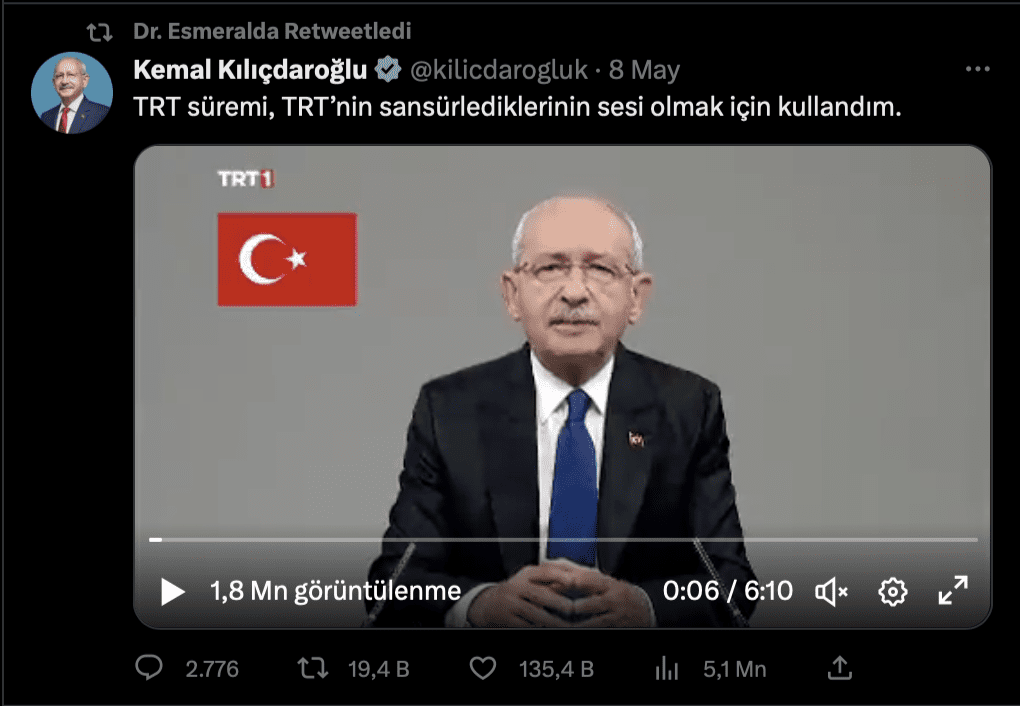Click the retweet indicator icon above the tweet

click(x=100, y=32)
